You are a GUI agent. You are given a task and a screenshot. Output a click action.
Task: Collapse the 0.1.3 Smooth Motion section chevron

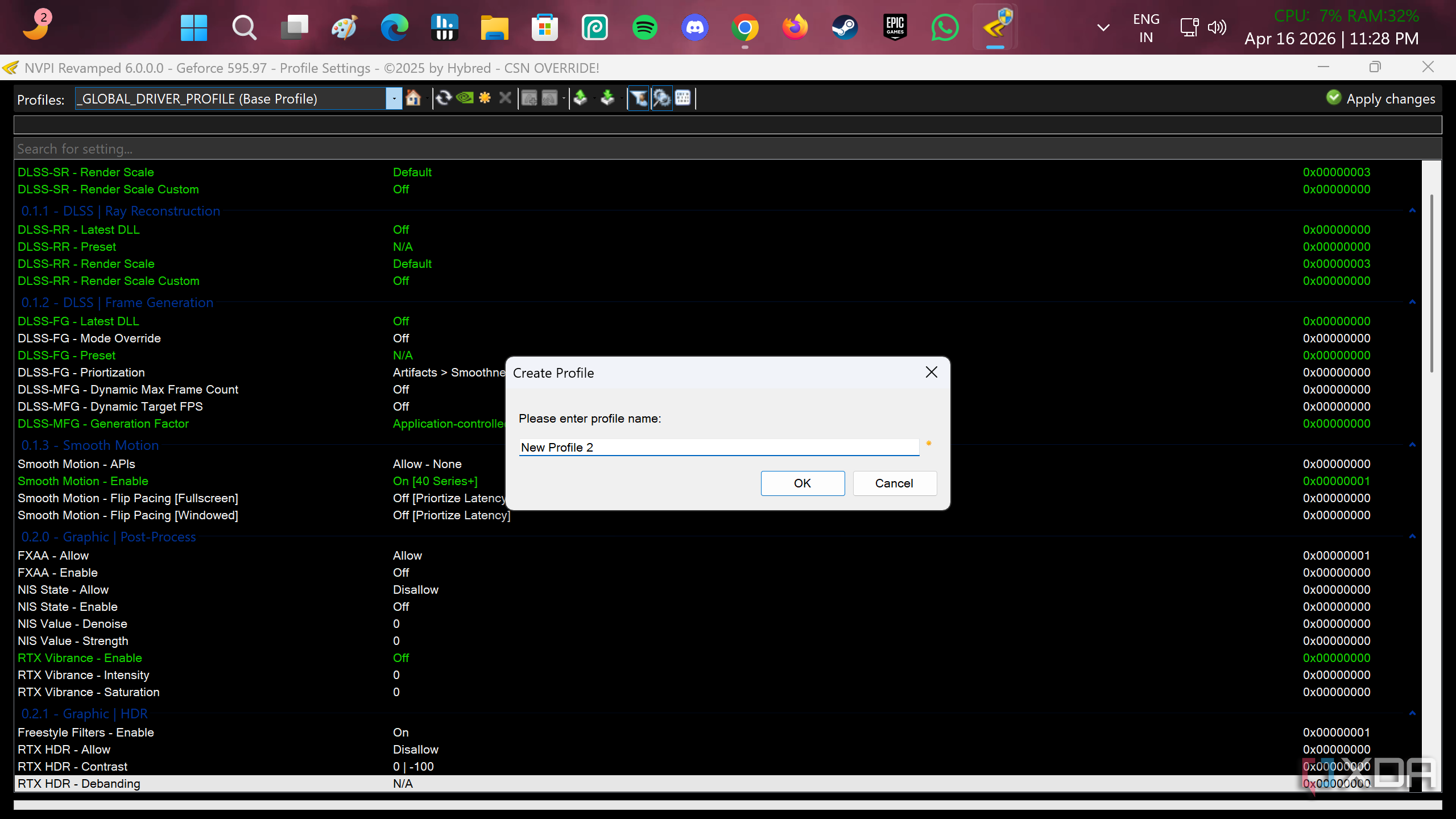[x=1412, y=445]
